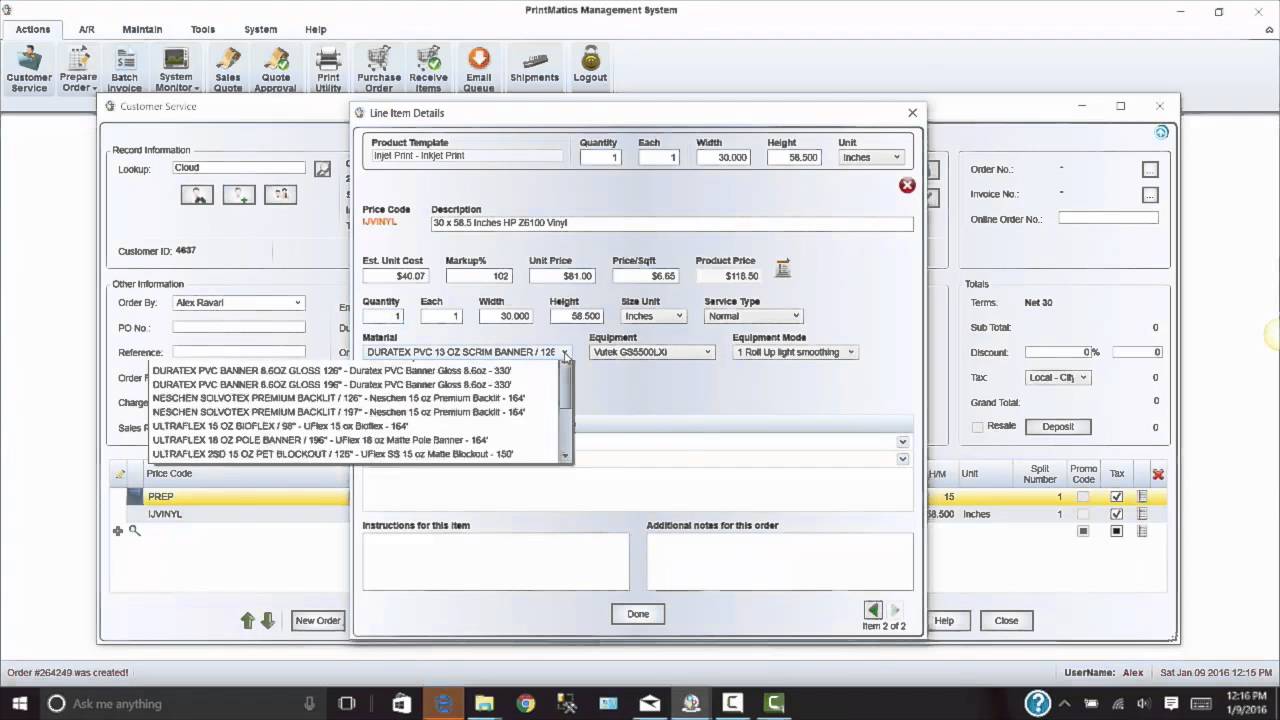Open the Help menu tab
Viewport: 1280px width, 720px height.
tap(316, 30)
